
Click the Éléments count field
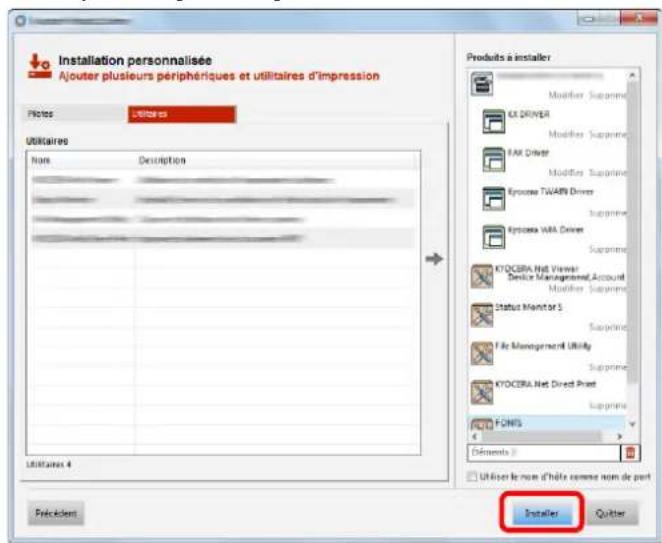(544, 453)
